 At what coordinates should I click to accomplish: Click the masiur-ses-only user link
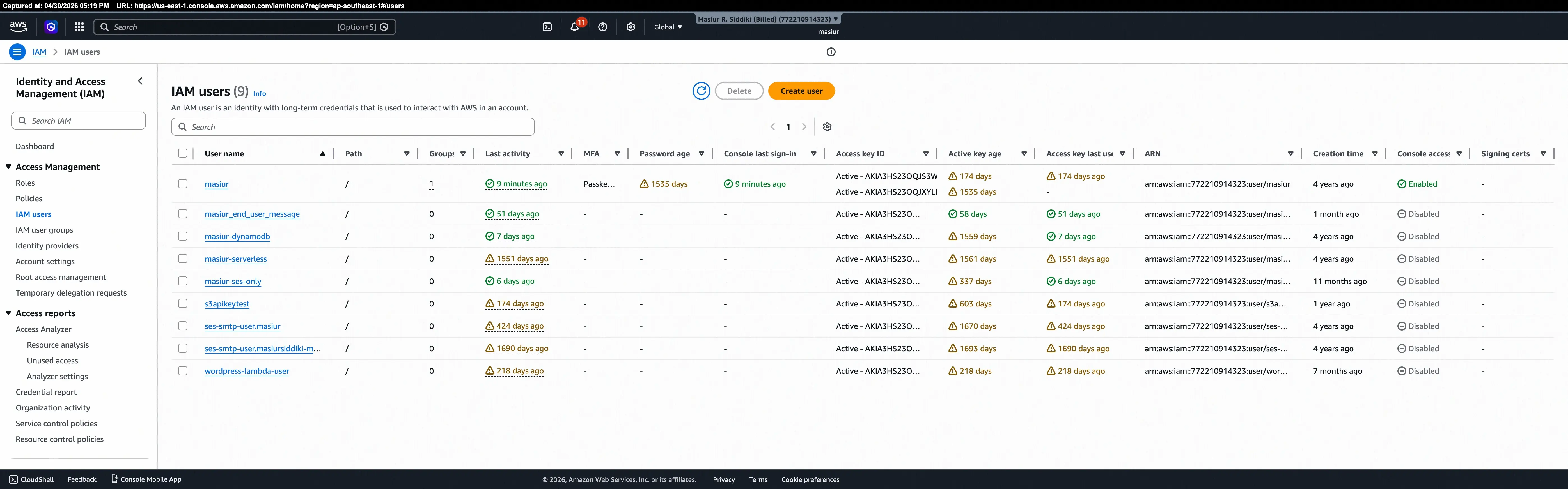233,281
